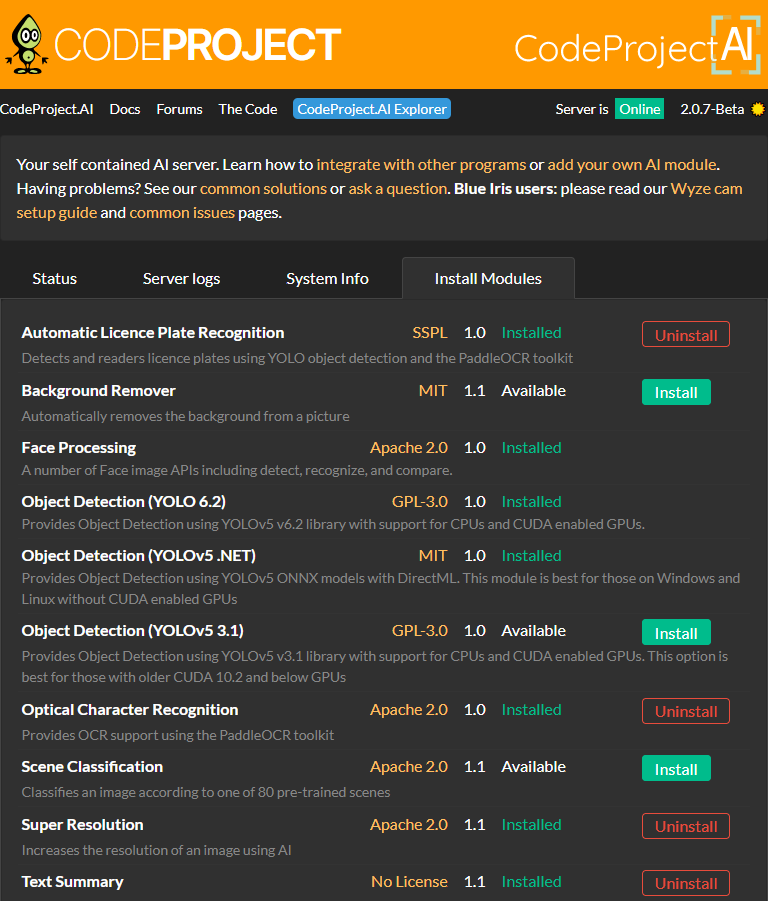The image size is (768, 901).
Task: Click GPL-3.0 license of YOLO 6.2
Action: coord(420,502)
